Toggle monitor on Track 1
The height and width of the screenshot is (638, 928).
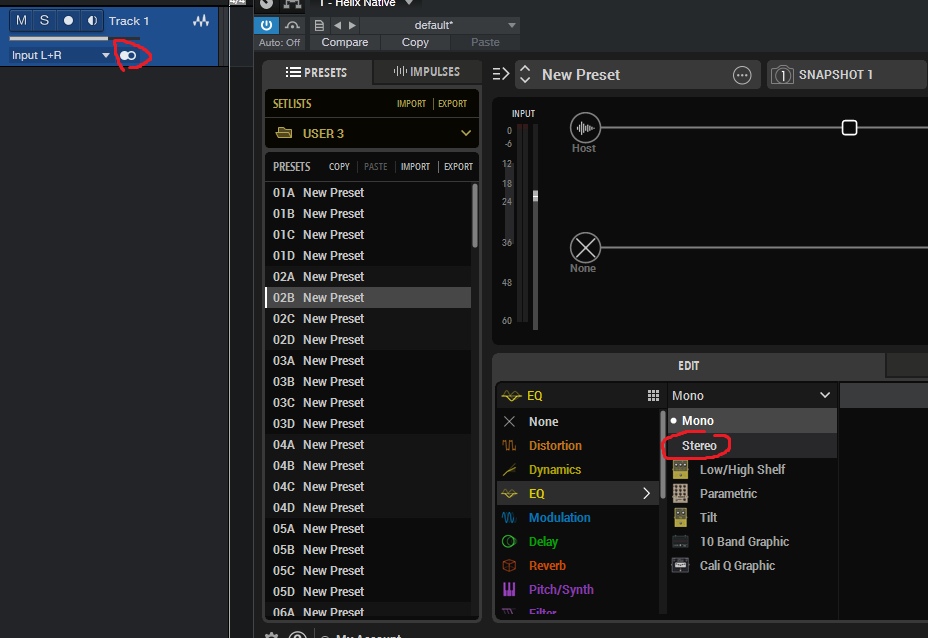coord(92,21)
